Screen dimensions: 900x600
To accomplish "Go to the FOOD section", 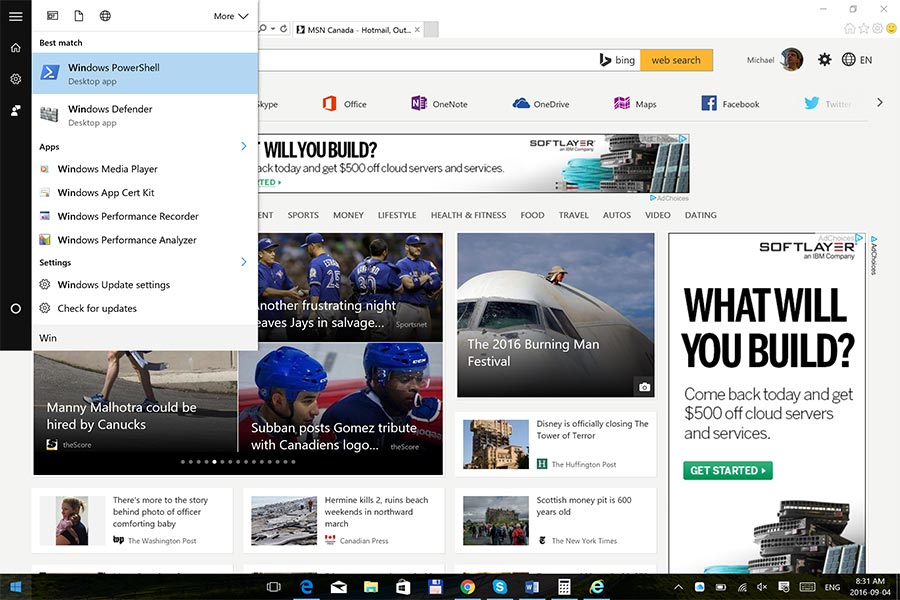I will tap(533, 215).
